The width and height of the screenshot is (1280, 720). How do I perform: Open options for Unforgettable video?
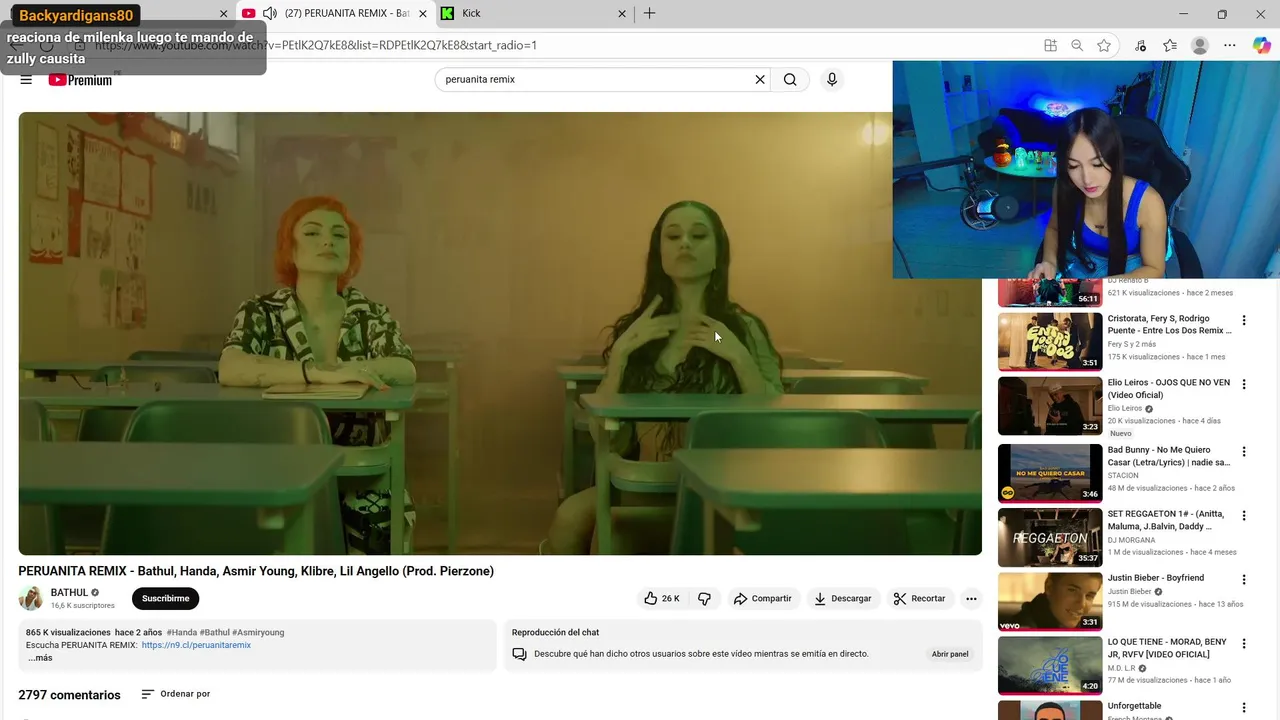click(1244, 708)
